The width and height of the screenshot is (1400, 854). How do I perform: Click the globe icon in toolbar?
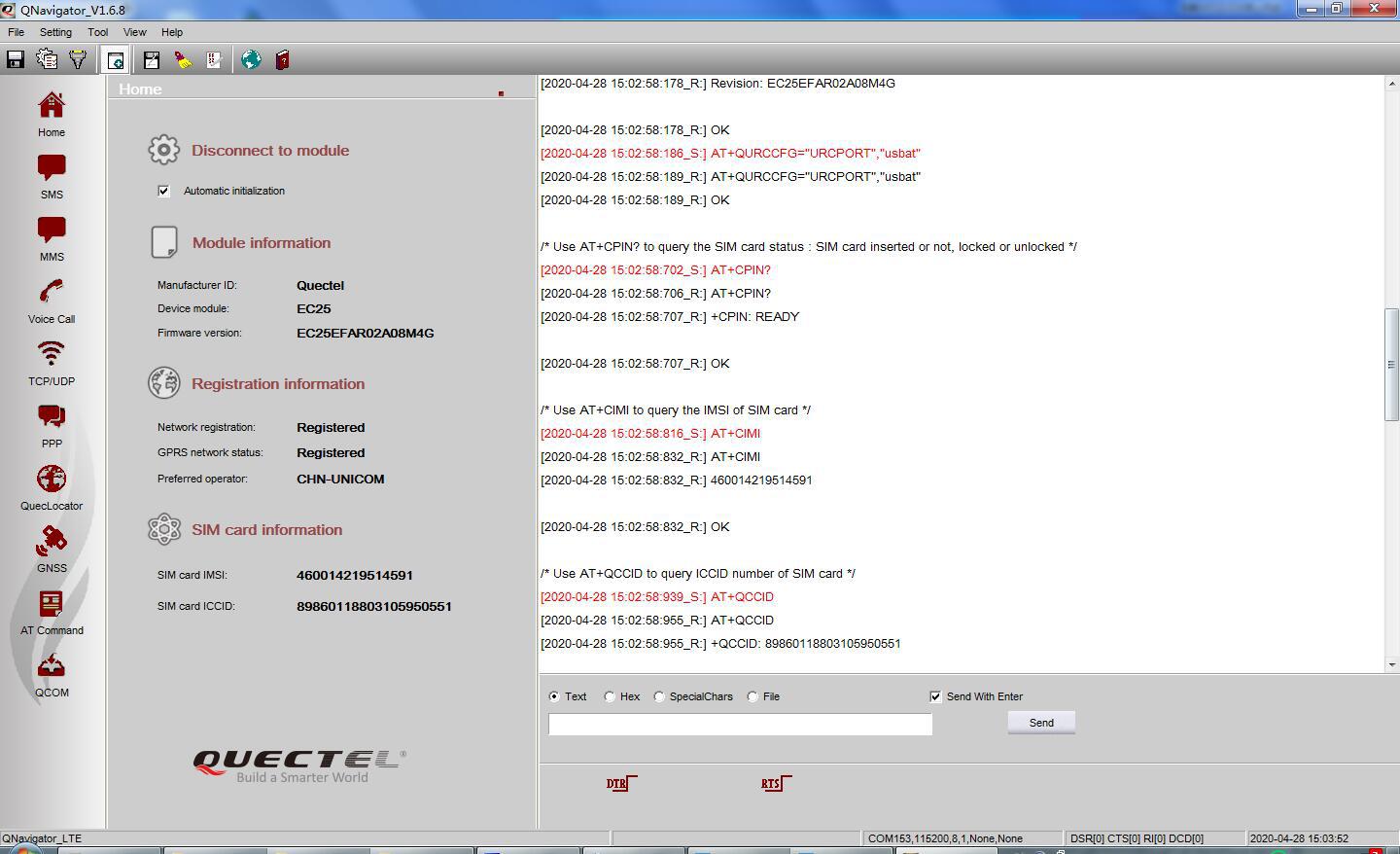click(x=251, y=60)
